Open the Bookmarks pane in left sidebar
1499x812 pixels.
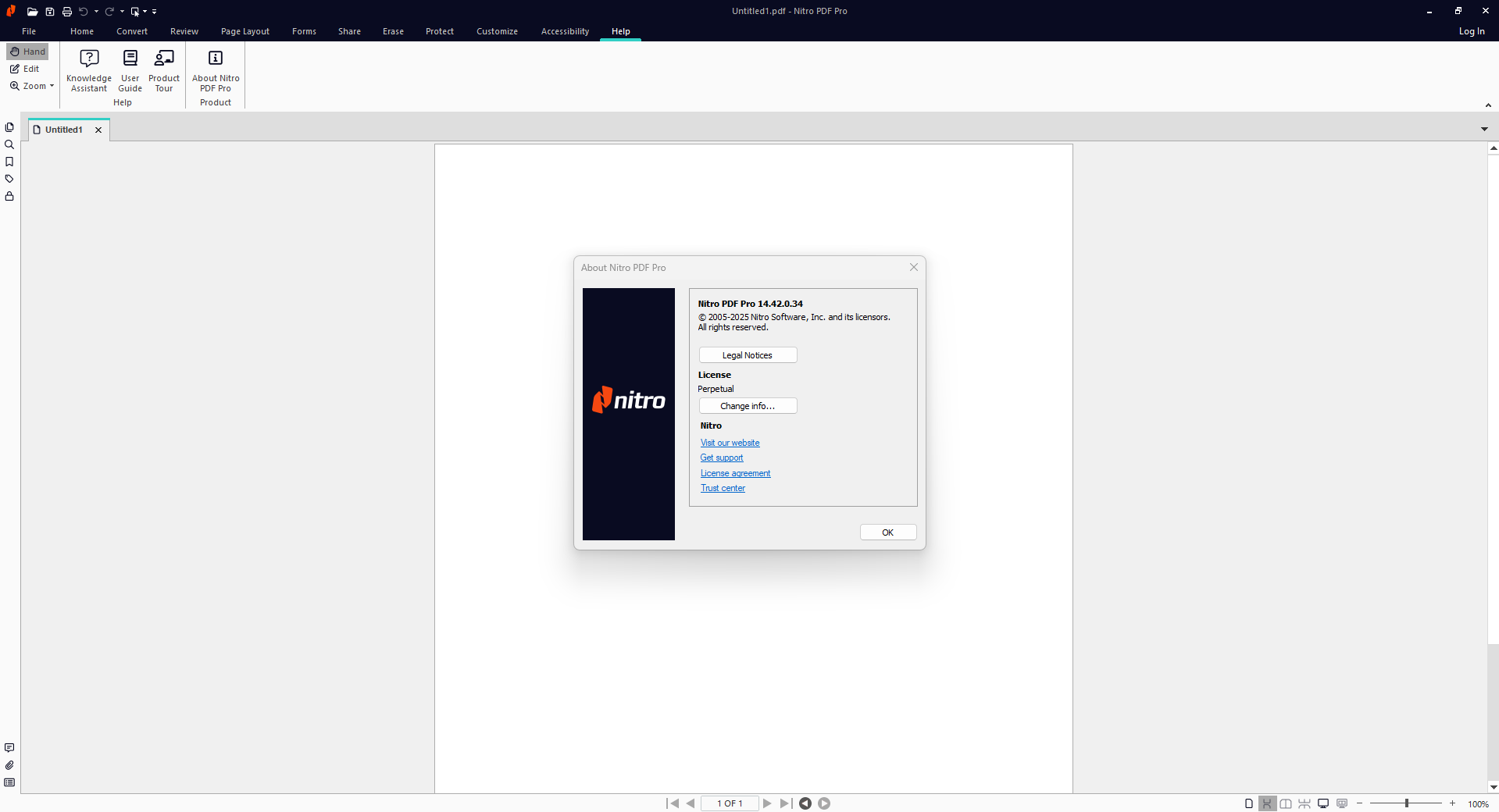pos(9,162)
